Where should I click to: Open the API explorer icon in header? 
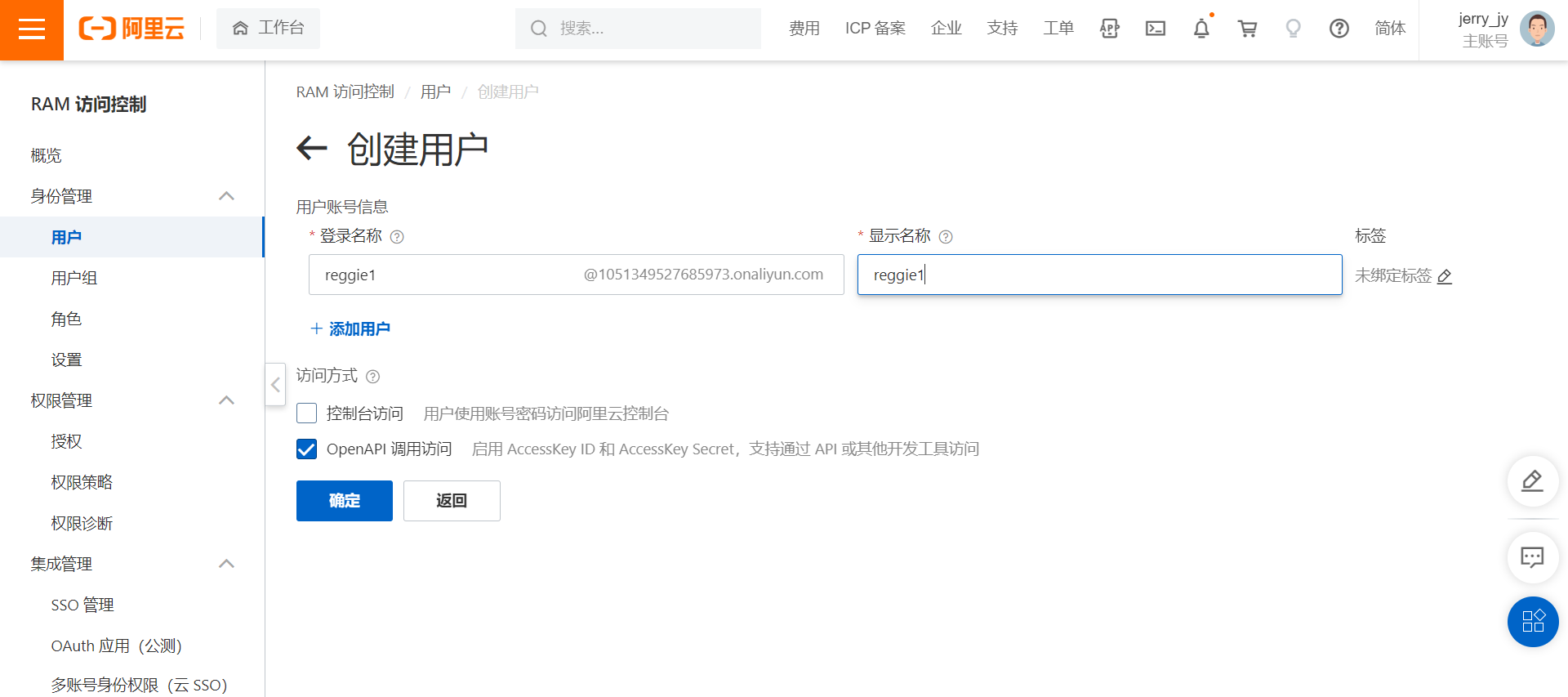click(x=1109, y=29)
